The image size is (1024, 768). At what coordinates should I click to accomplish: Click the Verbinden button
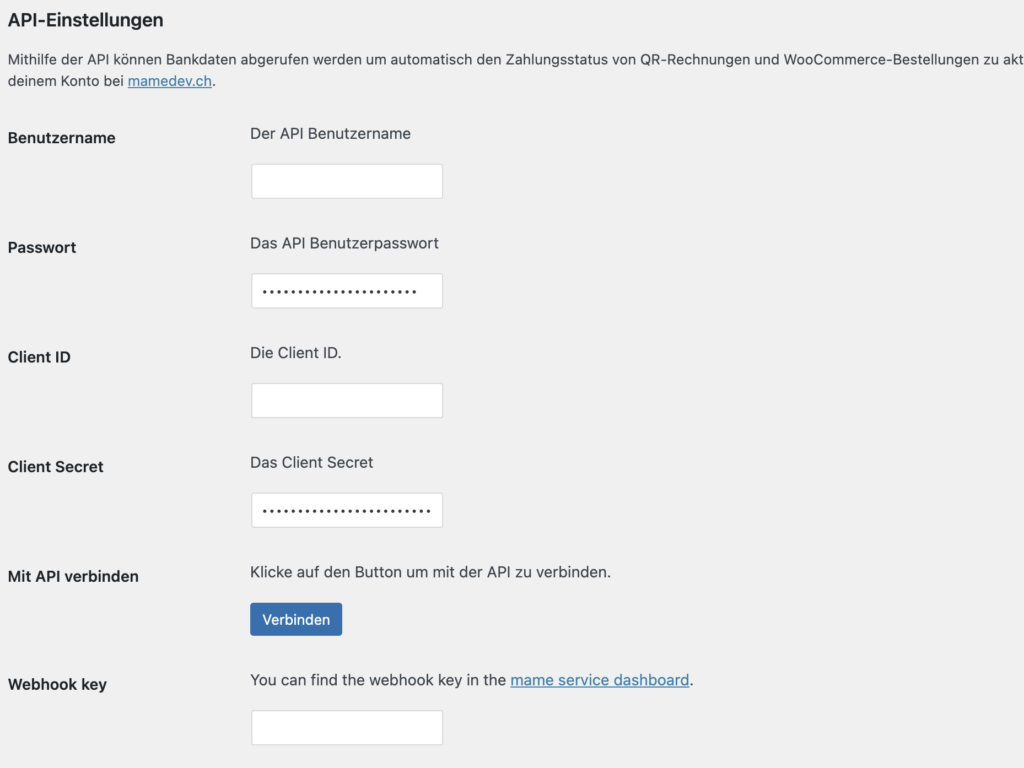(x=296, y=618)
